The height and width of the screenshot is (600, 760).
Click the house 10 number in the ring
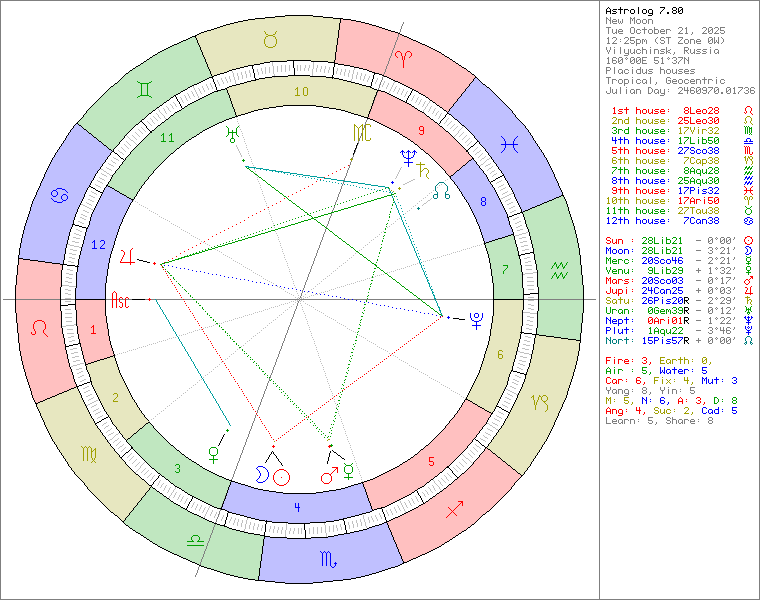click(301, 91)
